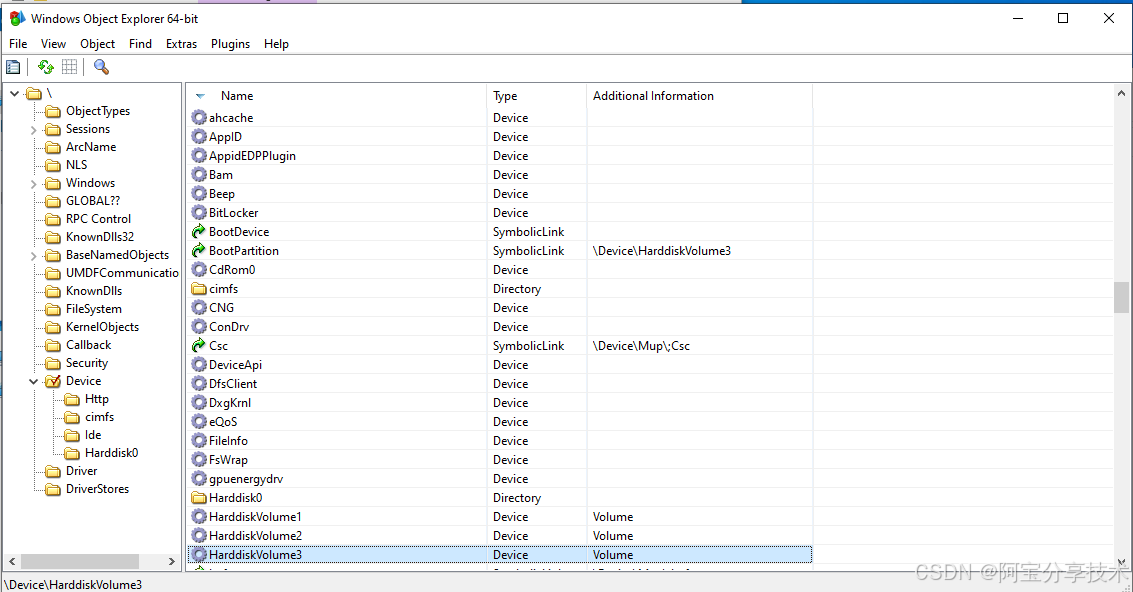Toggle sort arrow in Name column header
The image size is (1133, 592).
tap(200, 96)
